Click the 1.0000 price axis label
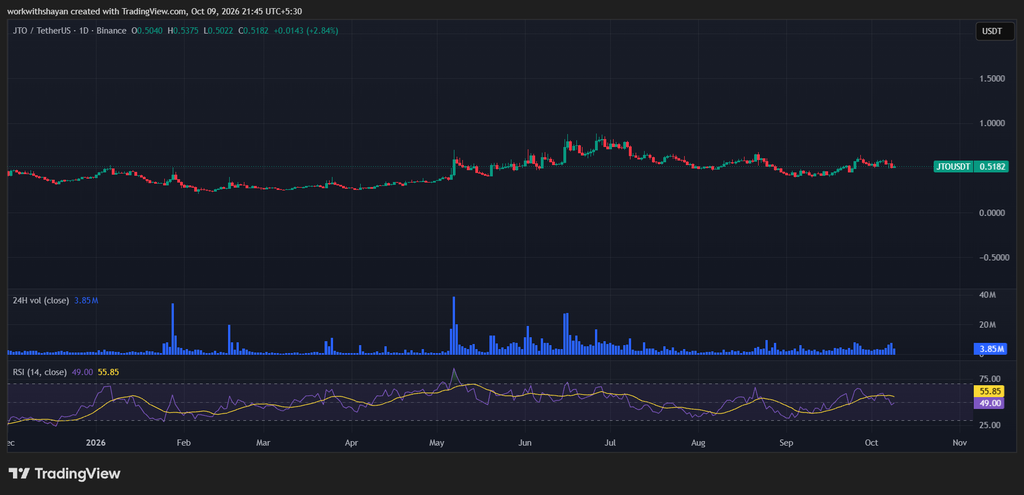This screenshot has height=495, width=1024. [x=991, y=123]
